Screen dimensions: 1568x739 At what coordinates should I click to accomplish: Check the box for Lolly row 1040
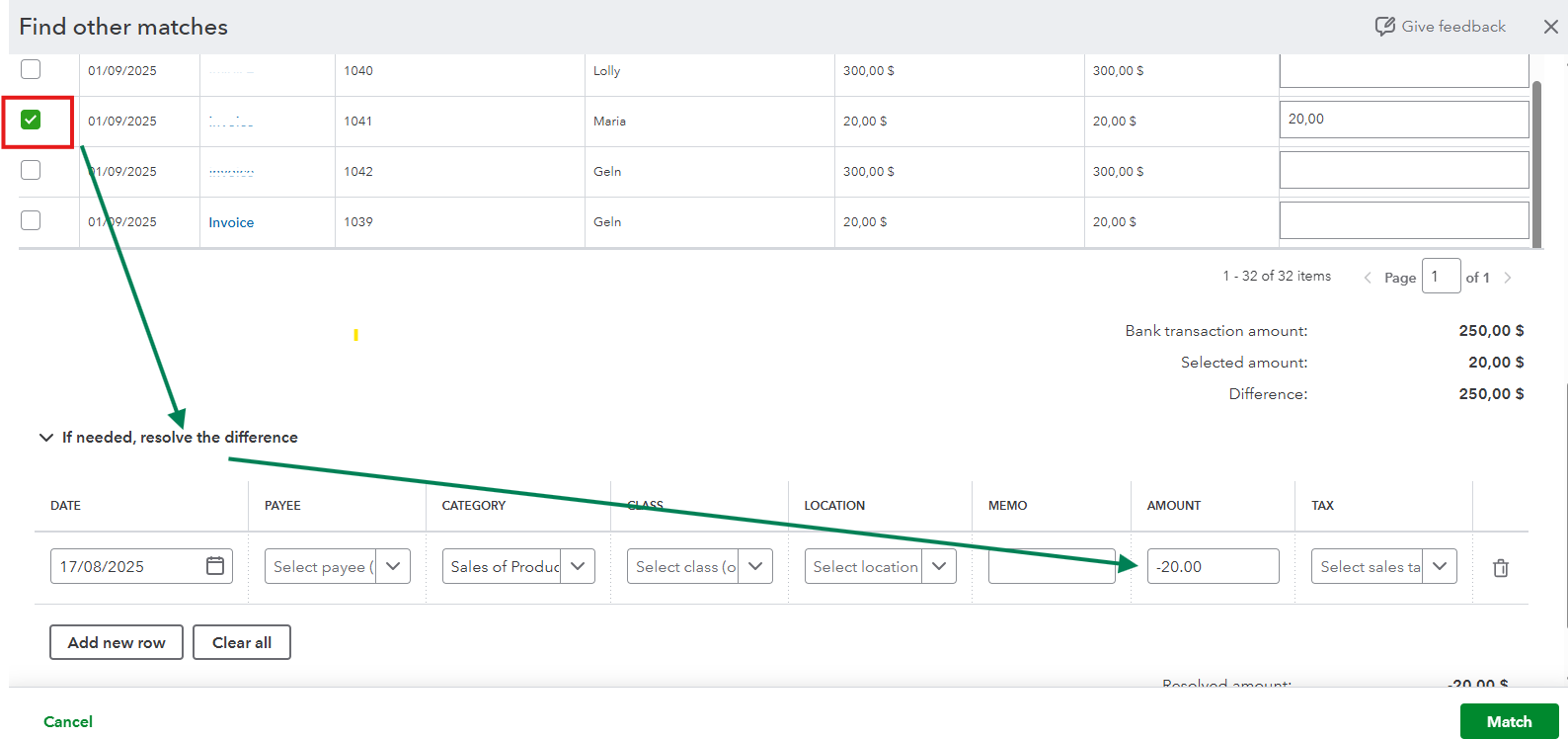31,69
